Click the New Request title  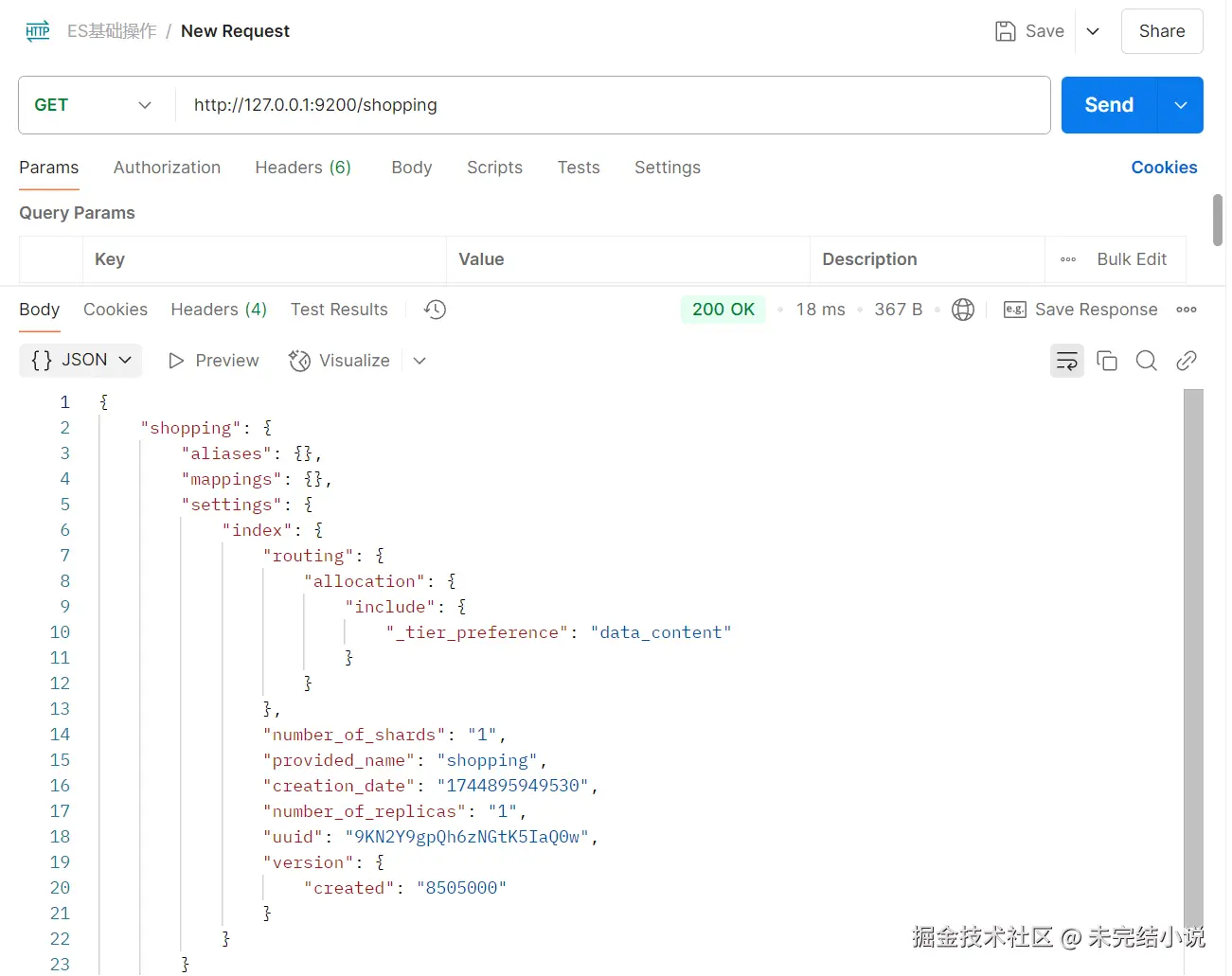(x=235, y=31)
